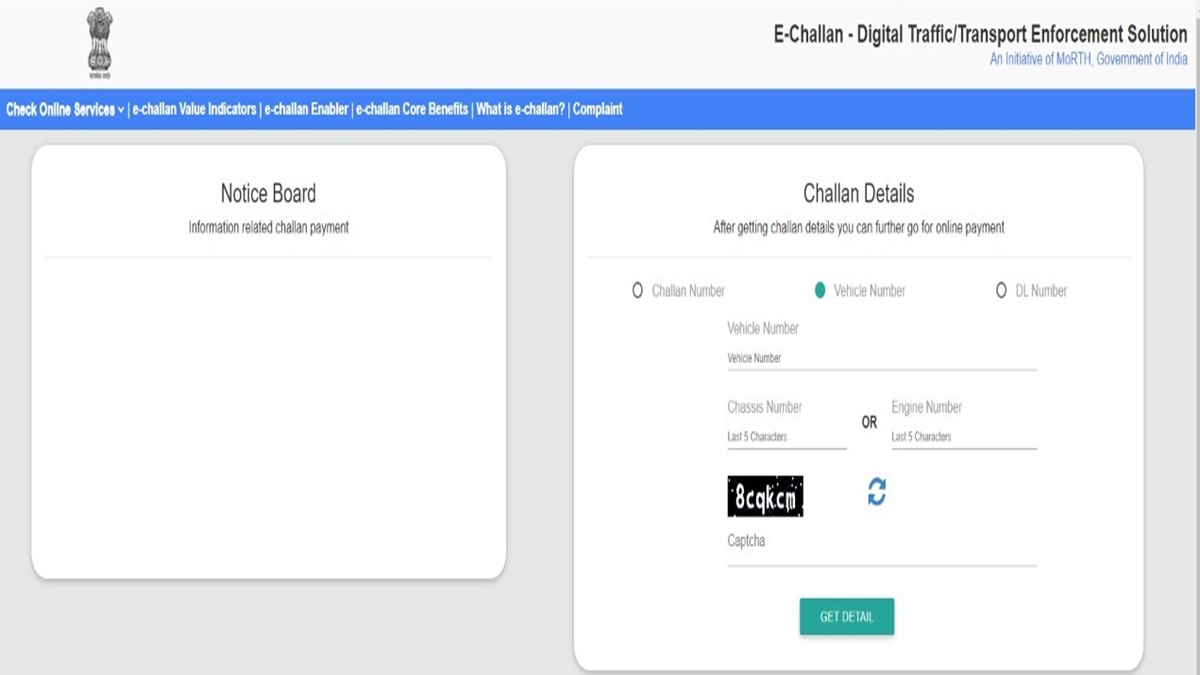Click the Chassis Number last 5 characters field
Screen dimensions: 1200x675
point(786,437)
